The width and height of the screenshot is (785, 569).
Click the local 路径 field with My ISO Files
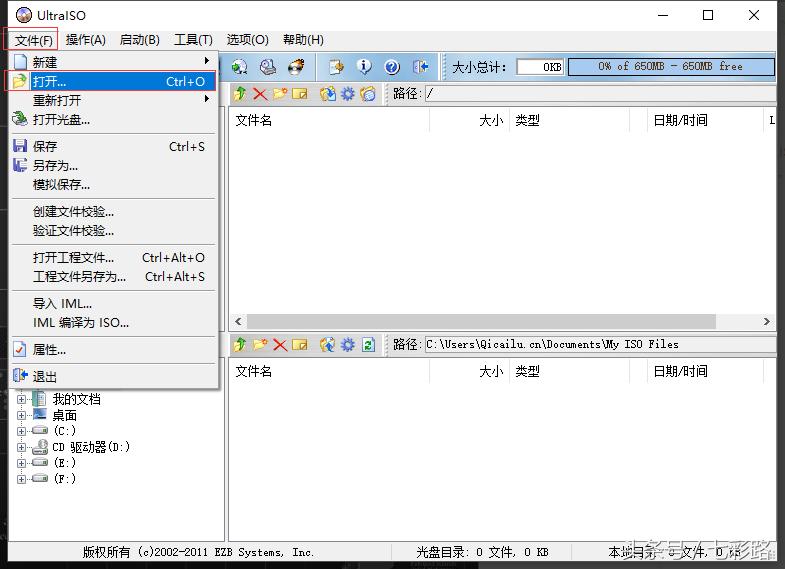click(x=601, y=344)
